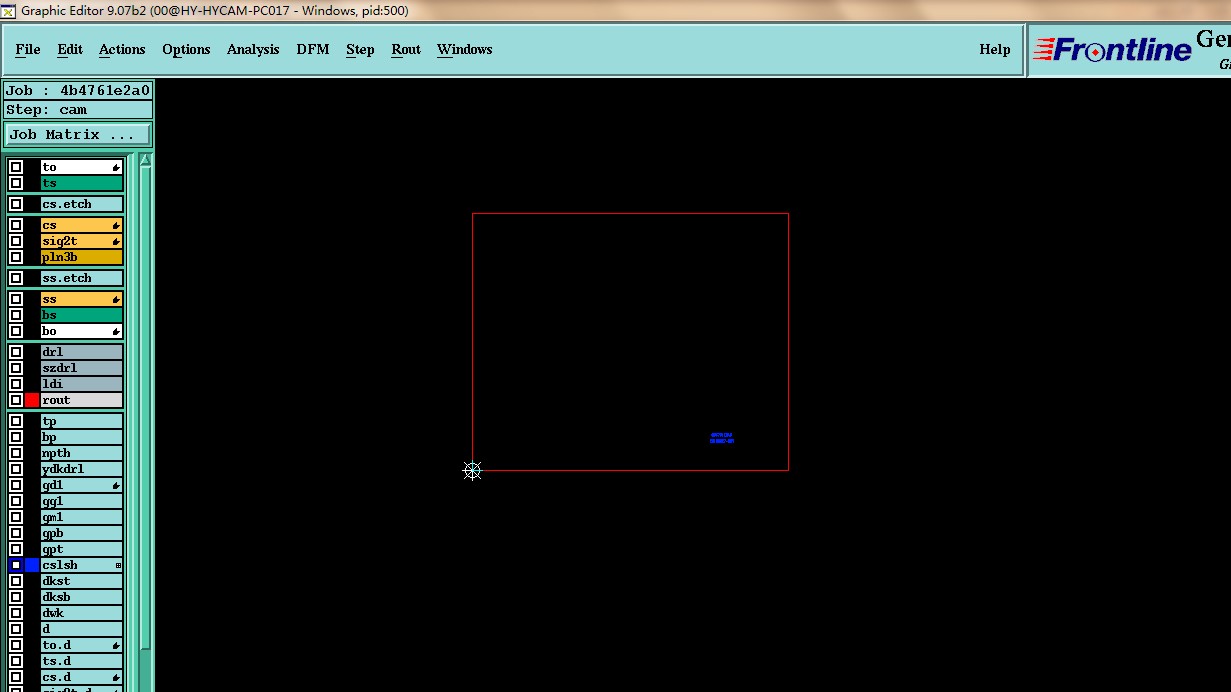This screenshot has height=692, width=1231.
Task: Open the Edit menu
Action: click(70, 49)
